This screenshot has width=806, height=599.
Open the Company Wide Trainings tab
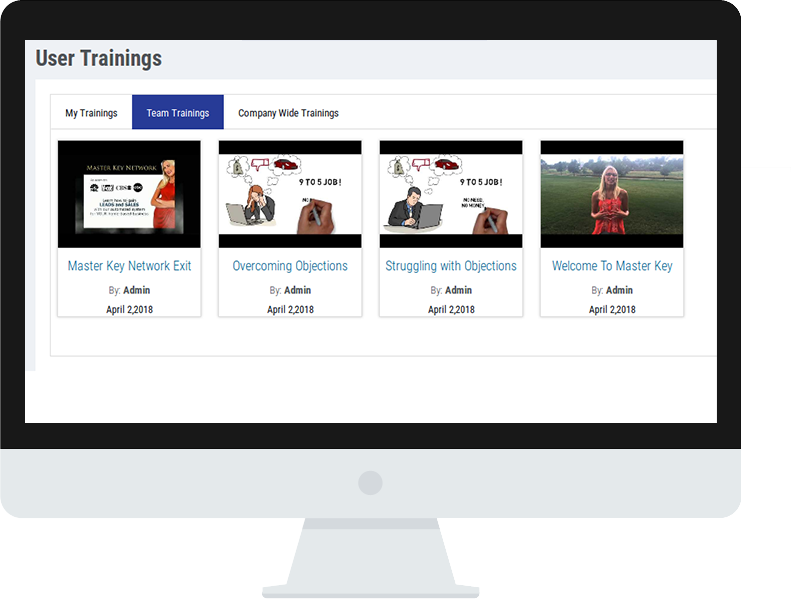point(288,113)
